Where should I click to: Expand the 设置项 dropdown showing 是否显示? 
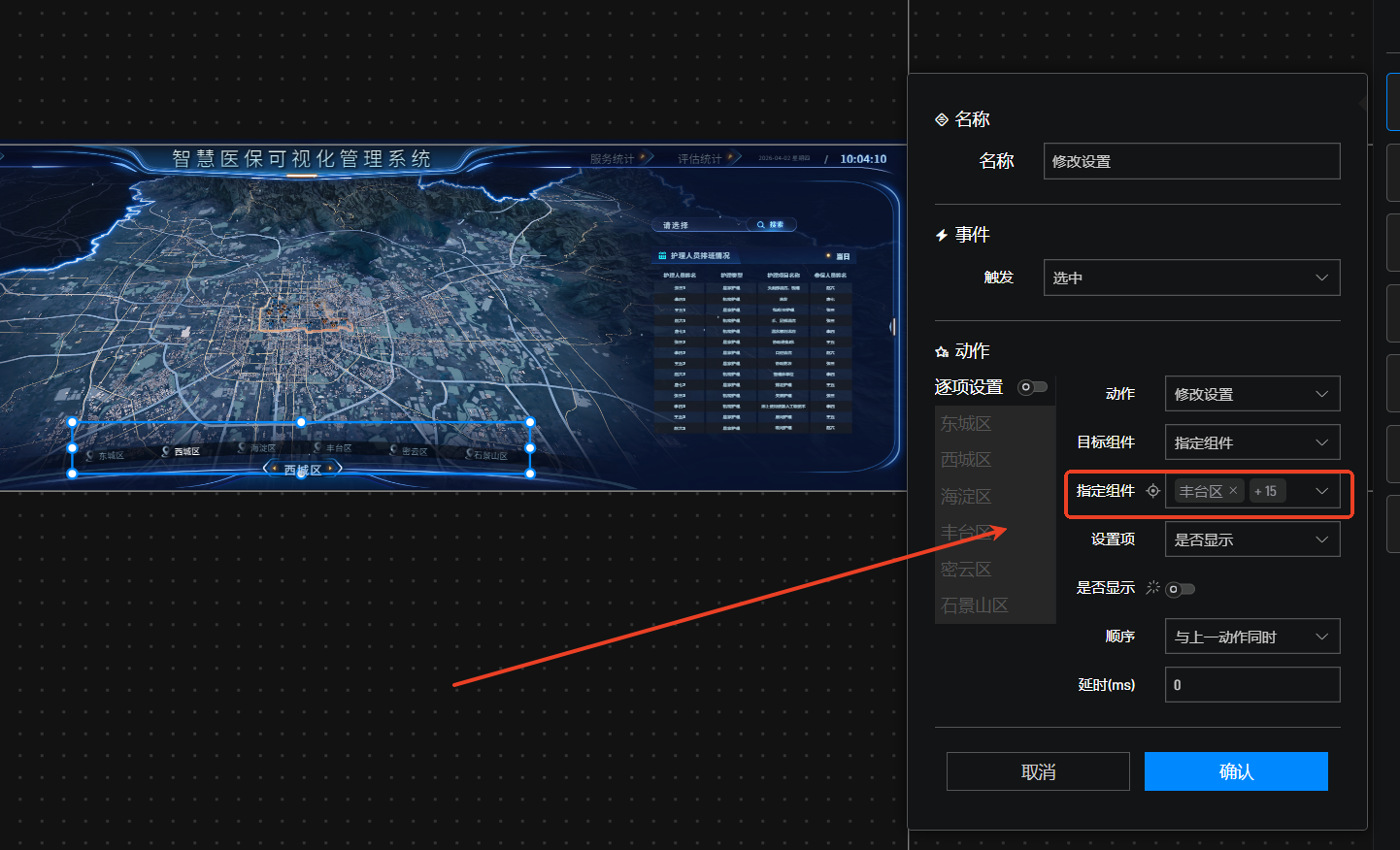pyautogui.click(x=1251, y=539)
